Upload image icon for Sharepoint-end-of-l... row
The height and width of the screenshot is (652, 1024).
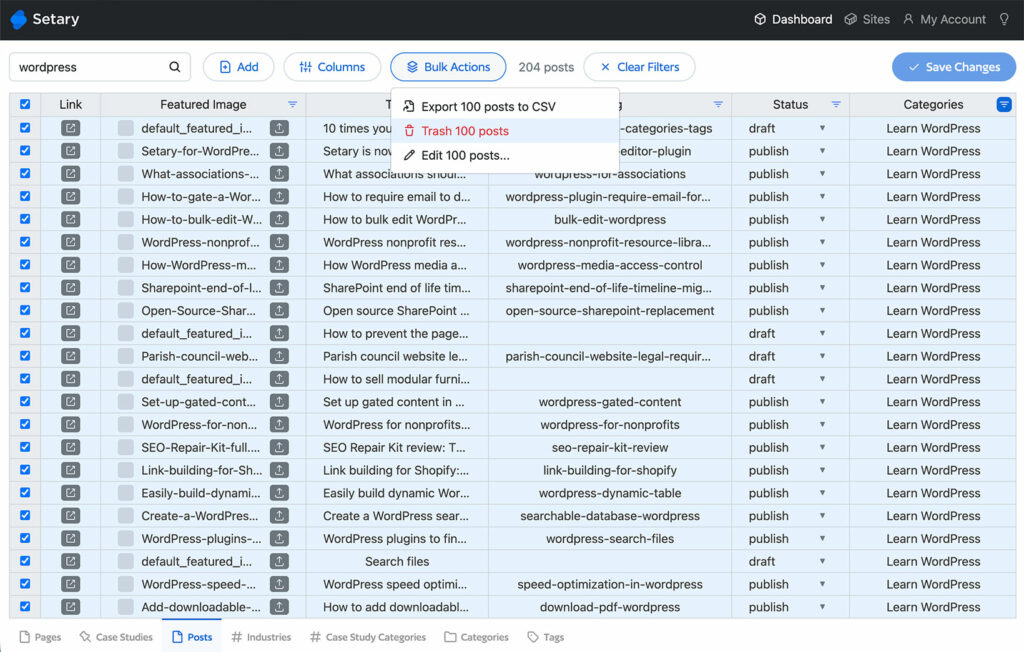coord(279,287)
